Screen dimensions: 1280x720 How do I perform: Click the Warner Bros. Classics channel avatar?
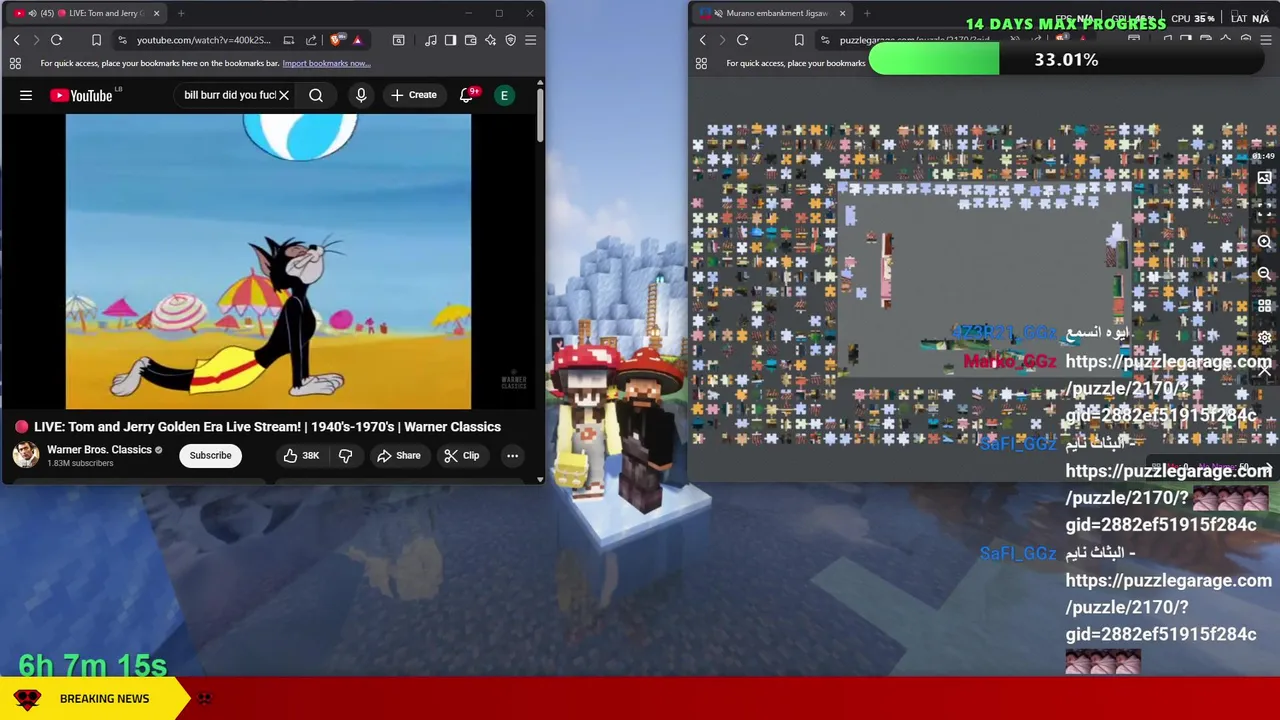(26, 455)
